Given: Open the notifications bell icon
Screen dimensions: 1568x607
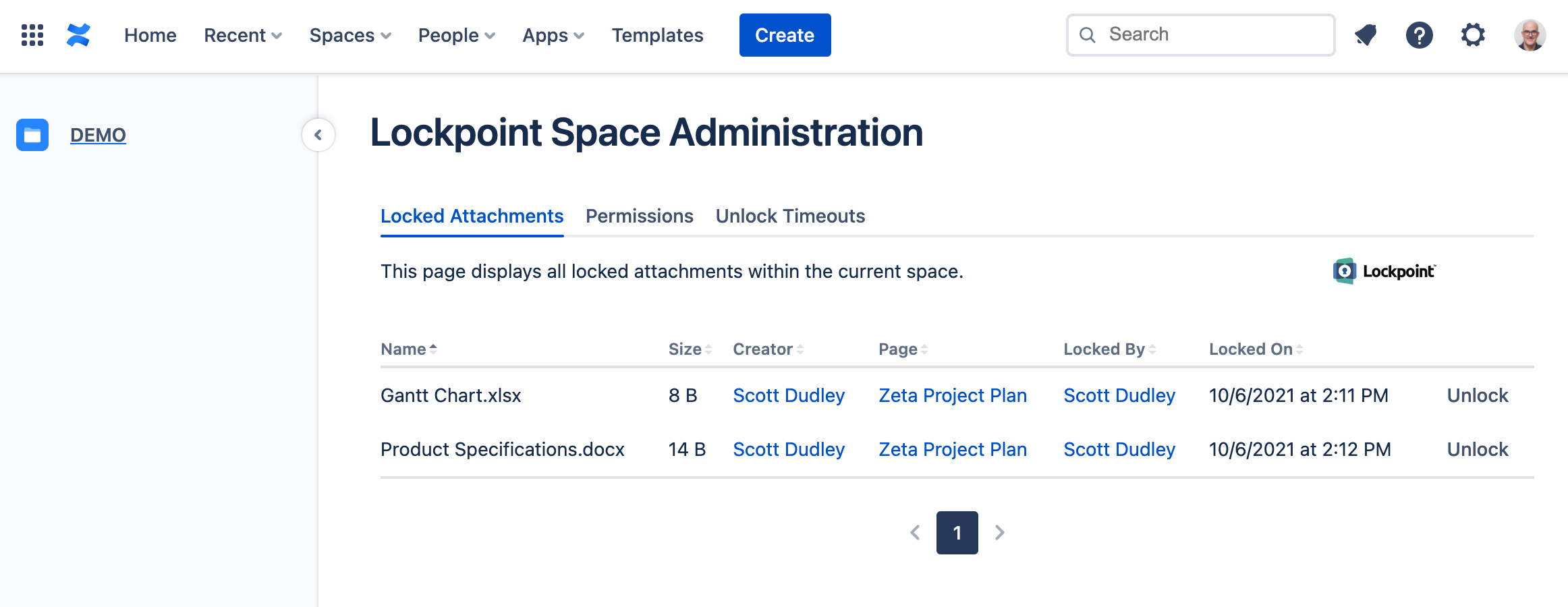Looking at the screenshot, I should tap(1366, 35).
